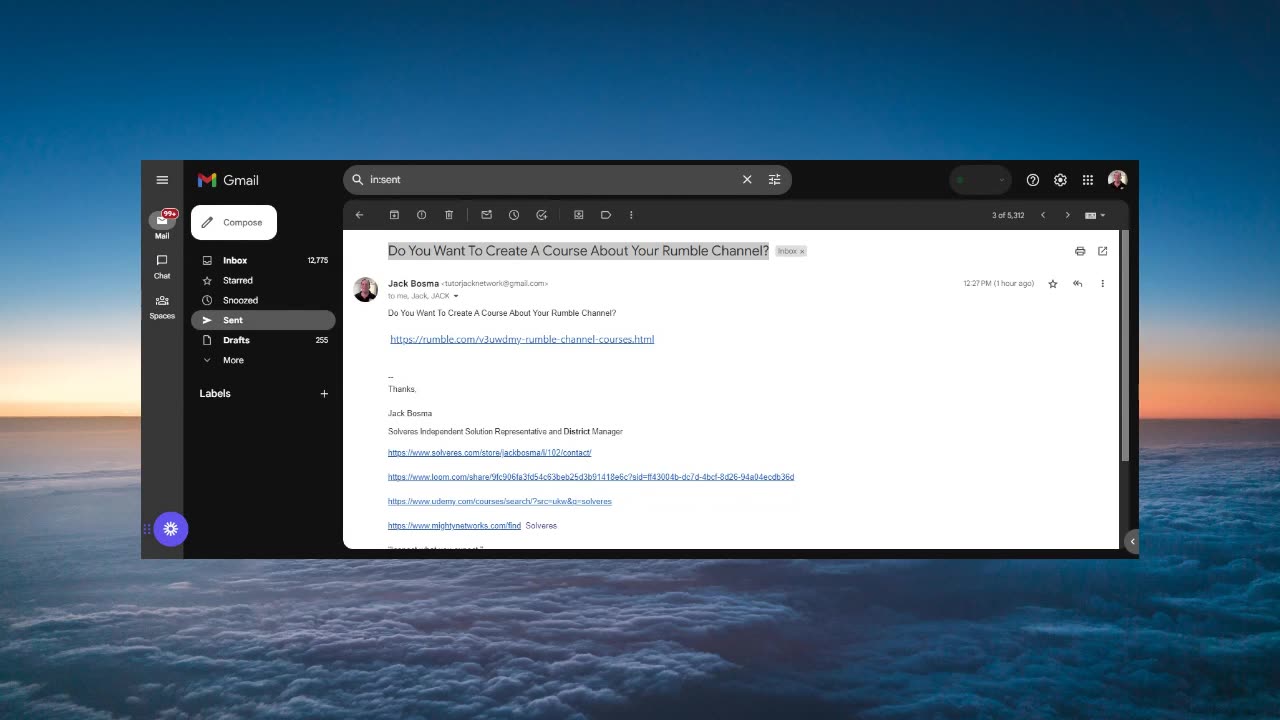The height and width of the screenshot is (720, 1280).
Task: Click the Compose button
Action: point(234,222)
